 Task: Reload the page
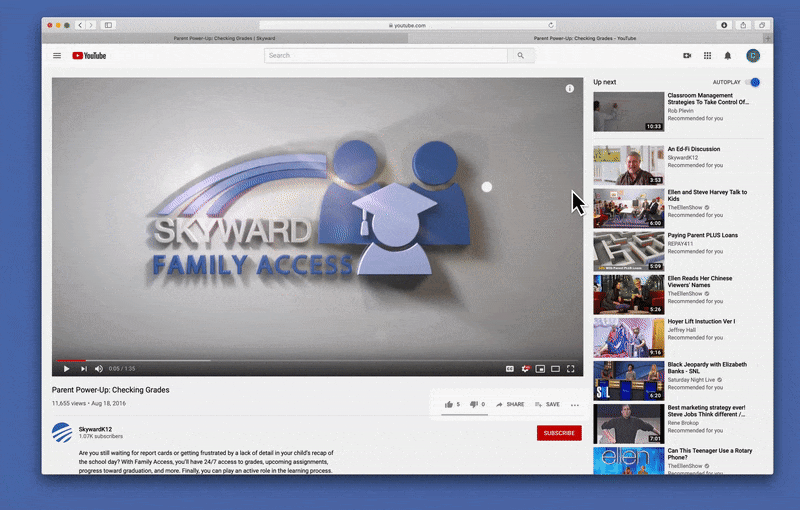pos(551,25)
